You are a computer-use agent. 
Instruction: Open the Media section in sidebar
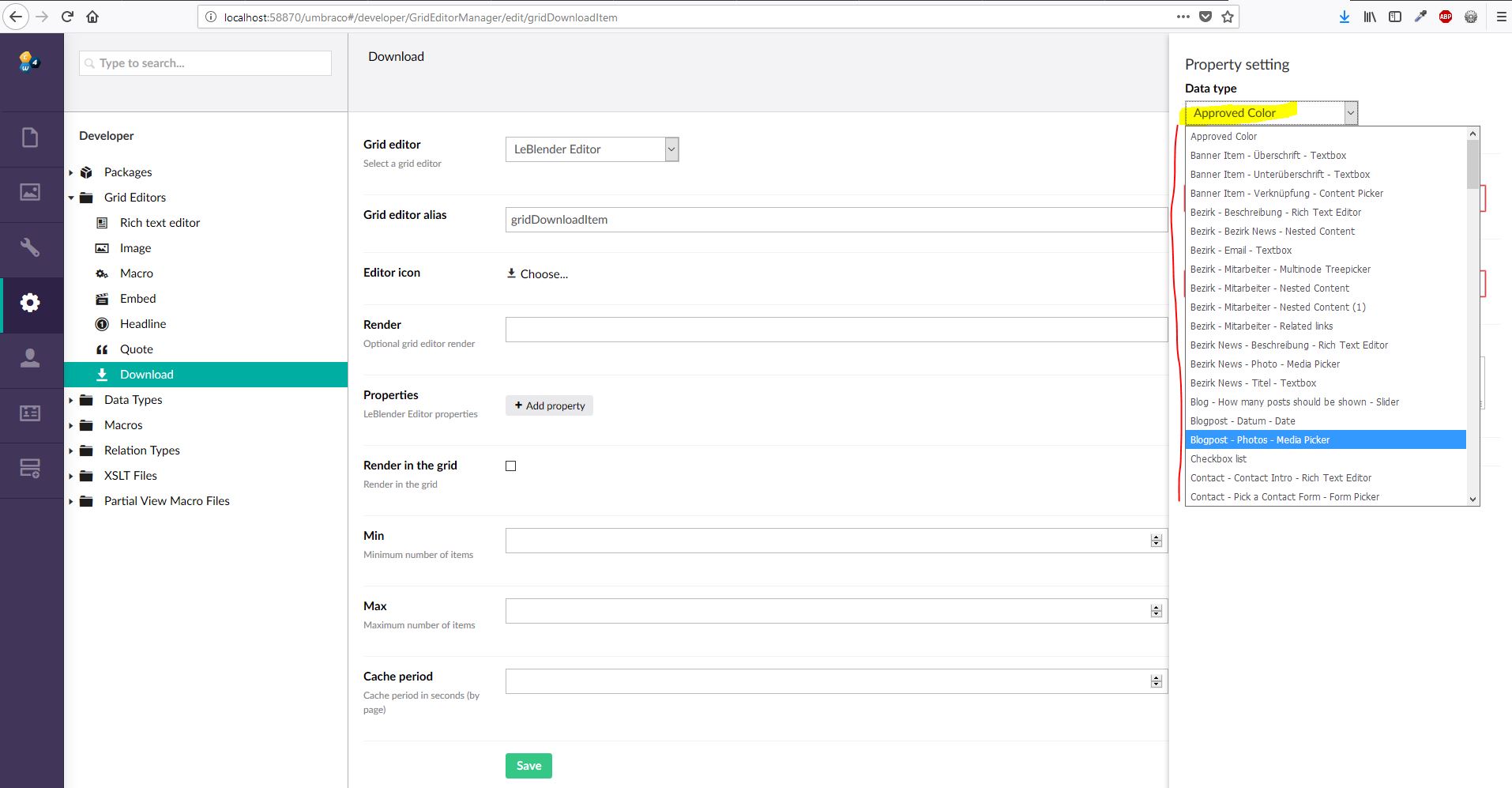(30, 192)
